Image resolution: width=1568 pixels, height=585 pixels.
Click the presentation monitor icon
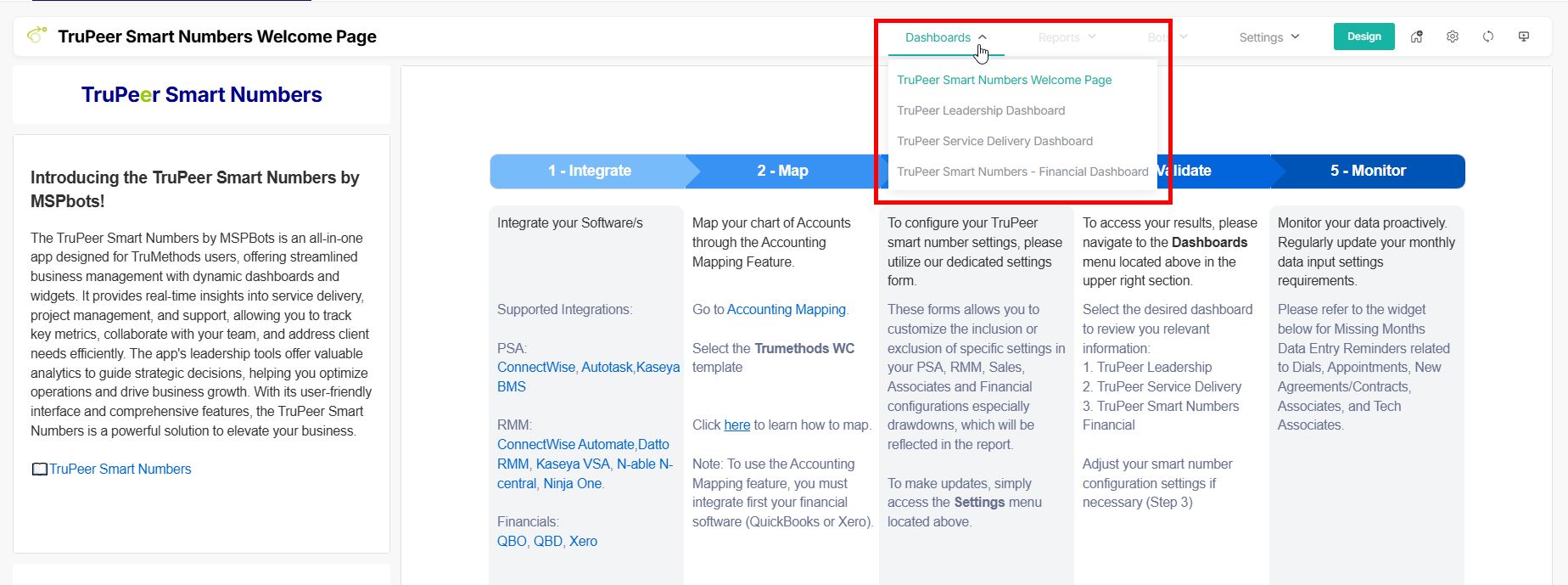(1524, 37)
